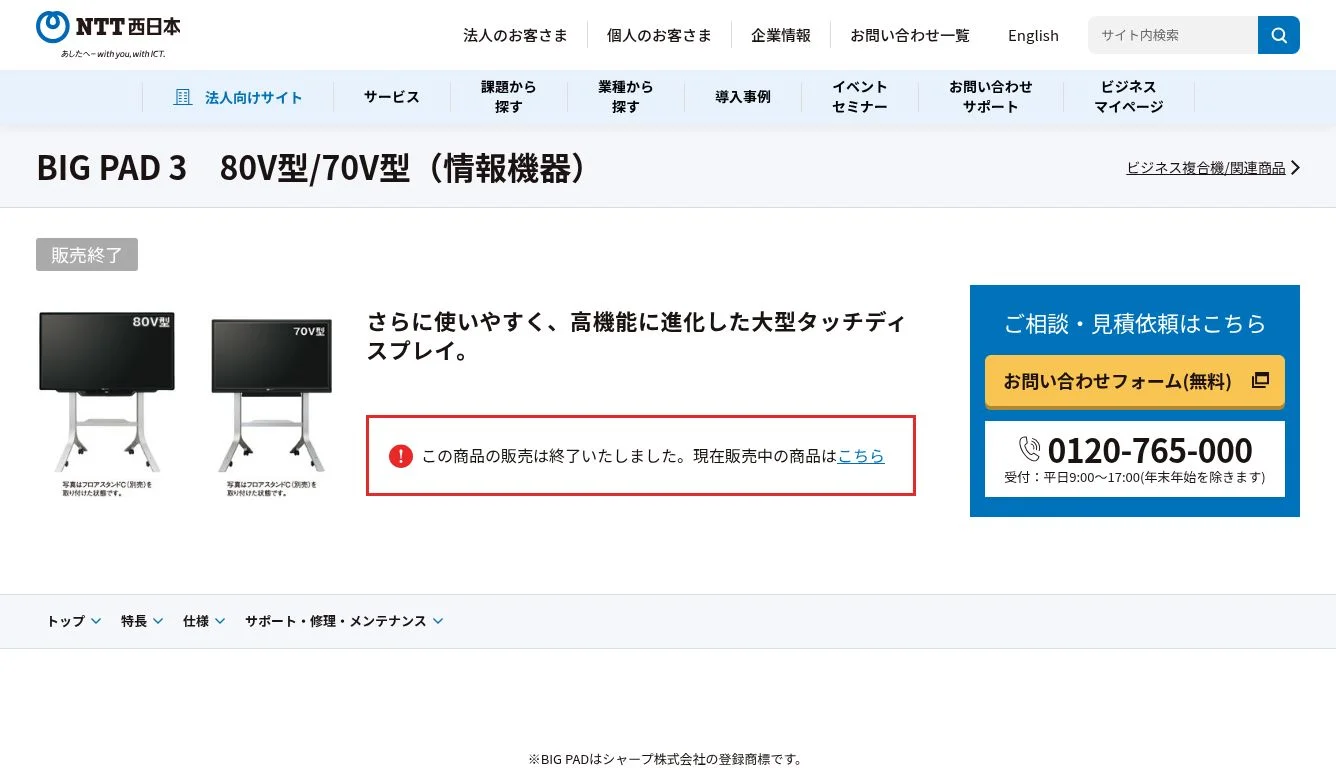Click the 販売終了 status label
Viewport: 1336px width, 768px height.
pos(87,255)
